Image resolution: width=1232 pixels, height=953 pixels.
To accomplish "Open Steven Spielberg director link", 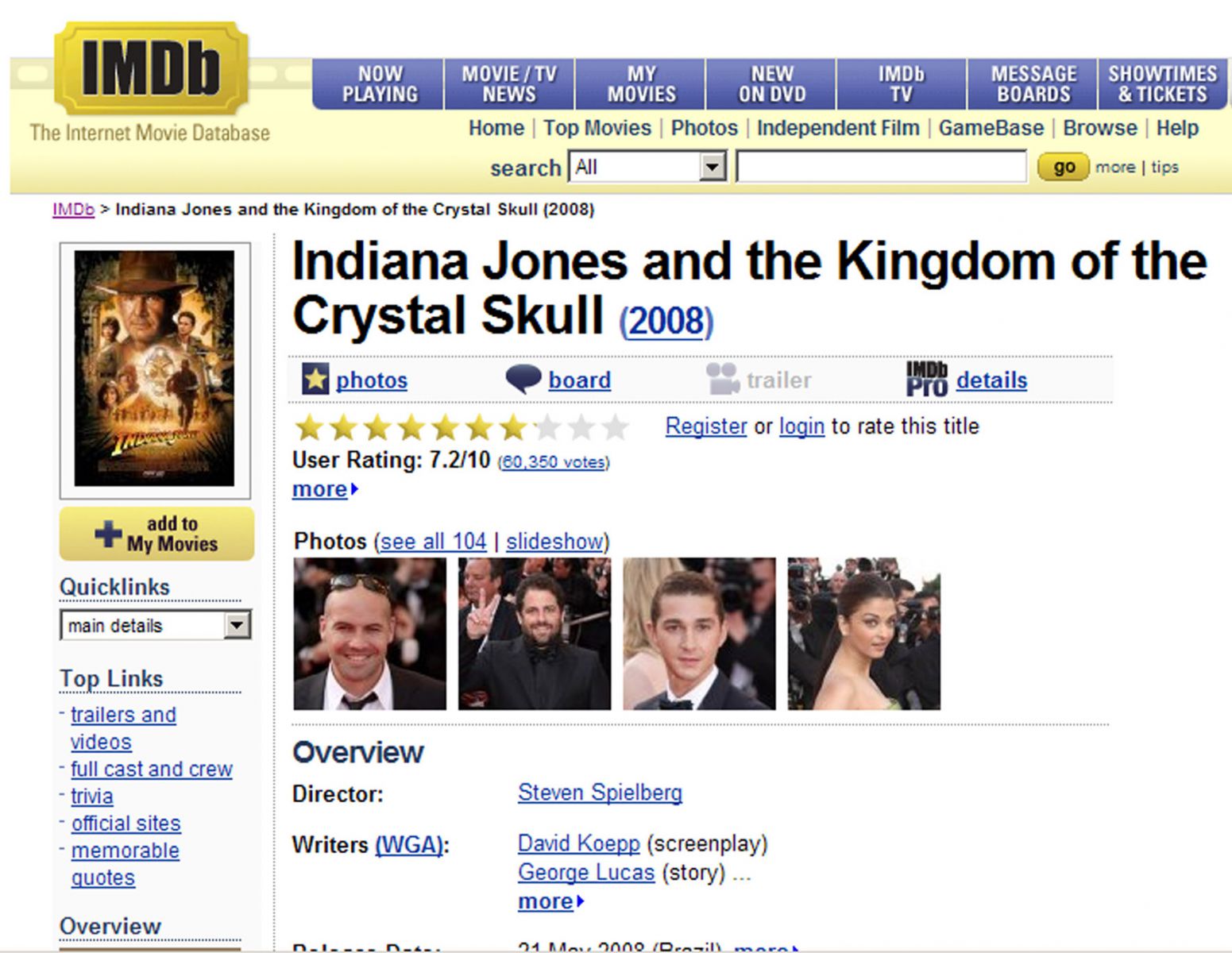I will pos(600,793).
